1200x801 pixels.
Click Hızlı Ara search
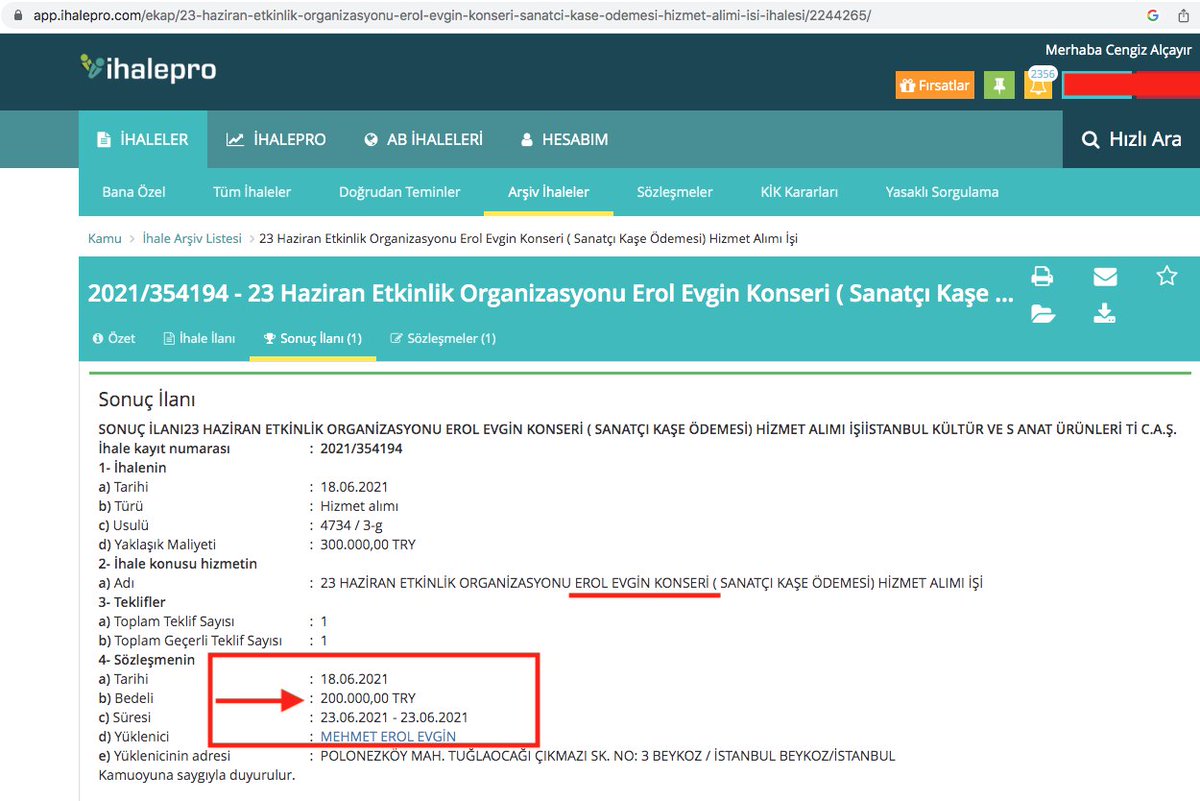pos(1131,140)
